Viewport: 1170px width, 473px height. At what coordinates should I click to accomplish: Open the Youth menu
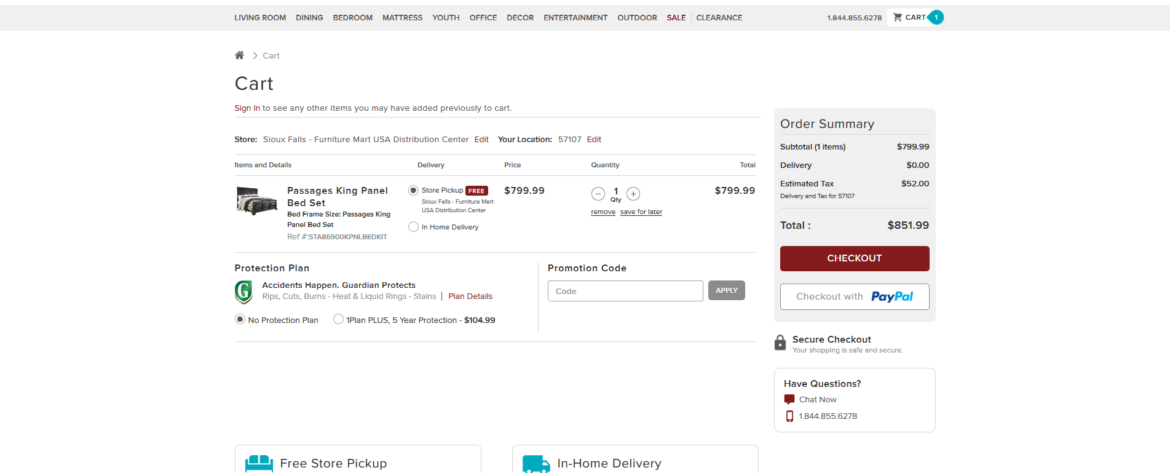[445, 17]
